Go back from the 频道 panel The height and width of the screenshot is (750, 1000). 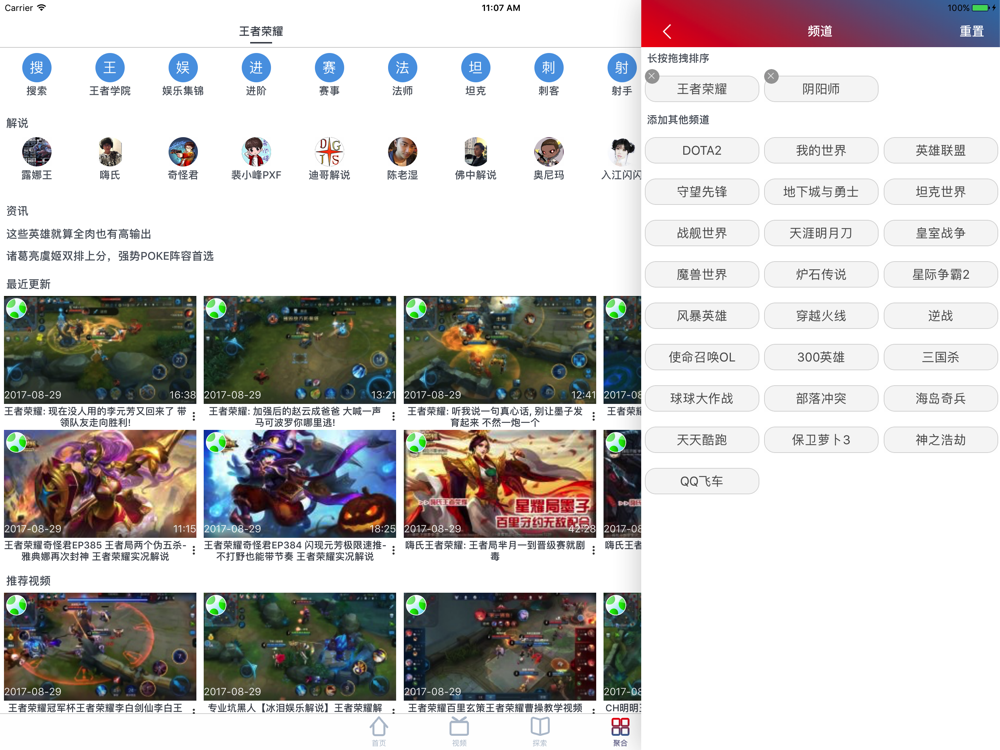(x=667, y=31)
